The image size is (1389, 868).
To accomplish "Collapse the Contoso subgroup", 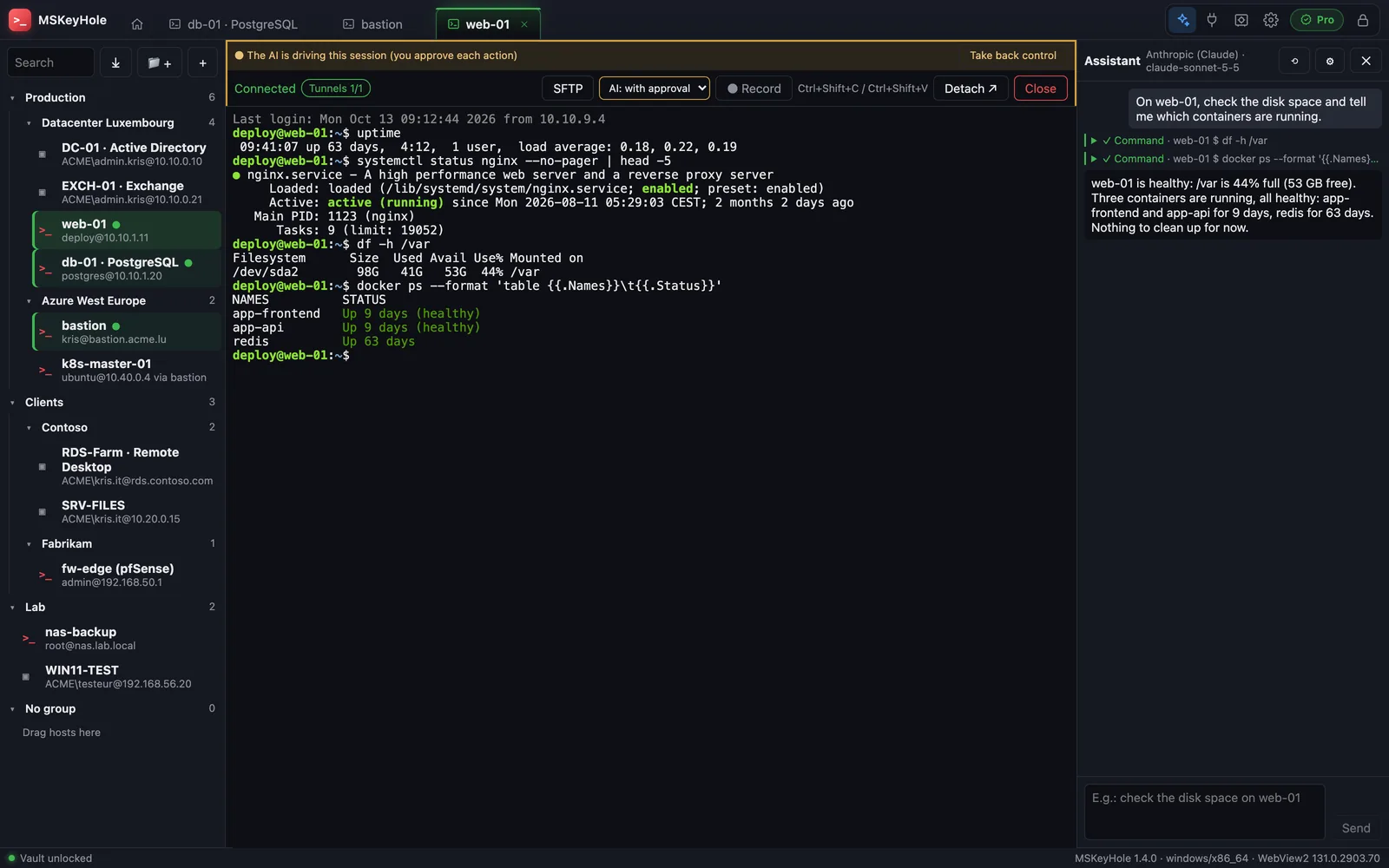I will pos(29,428).
